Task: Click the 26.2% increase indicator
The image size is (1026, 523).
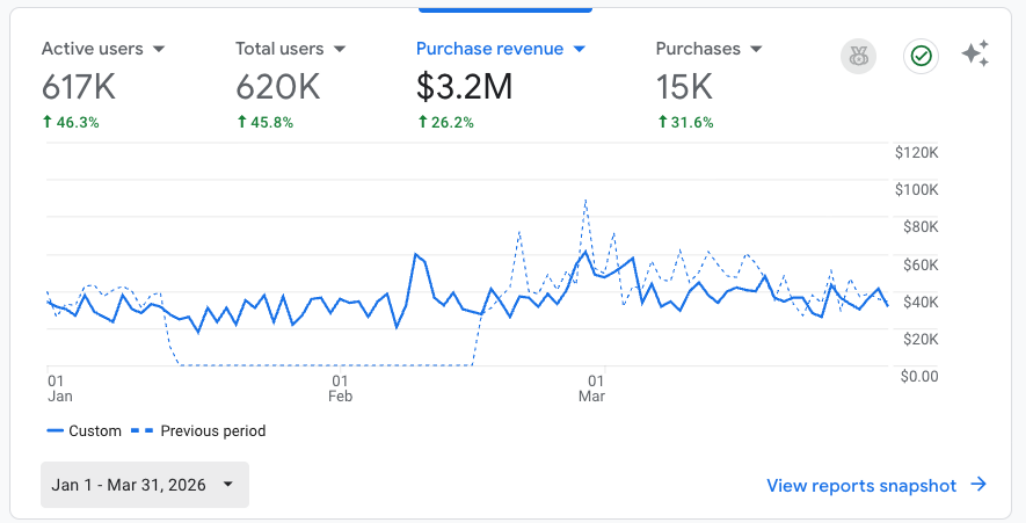Action: (446, 122)
